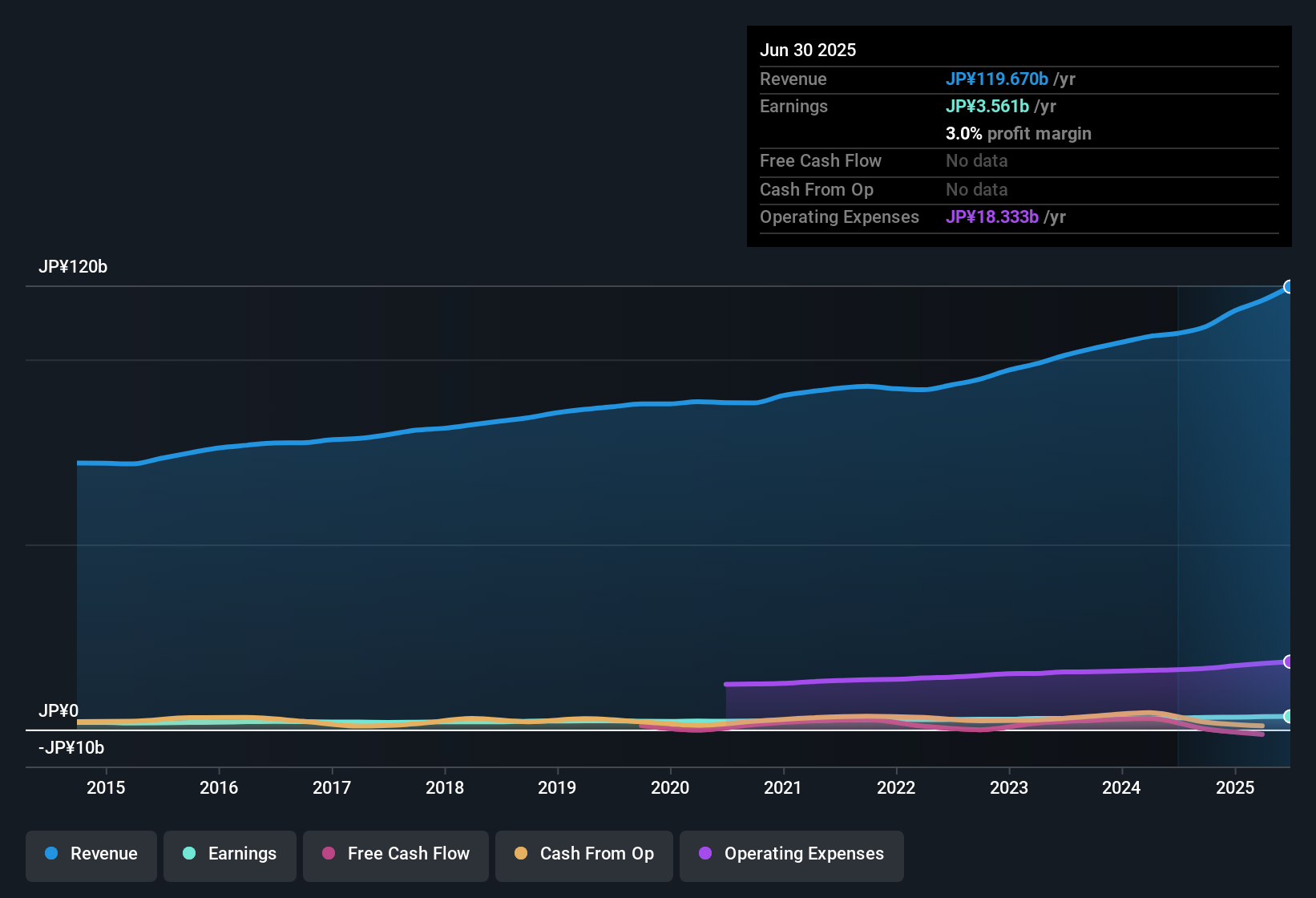
Task: Click the Earnings endpoint marker near JP¥0
Action: [x=1289, y=716]
